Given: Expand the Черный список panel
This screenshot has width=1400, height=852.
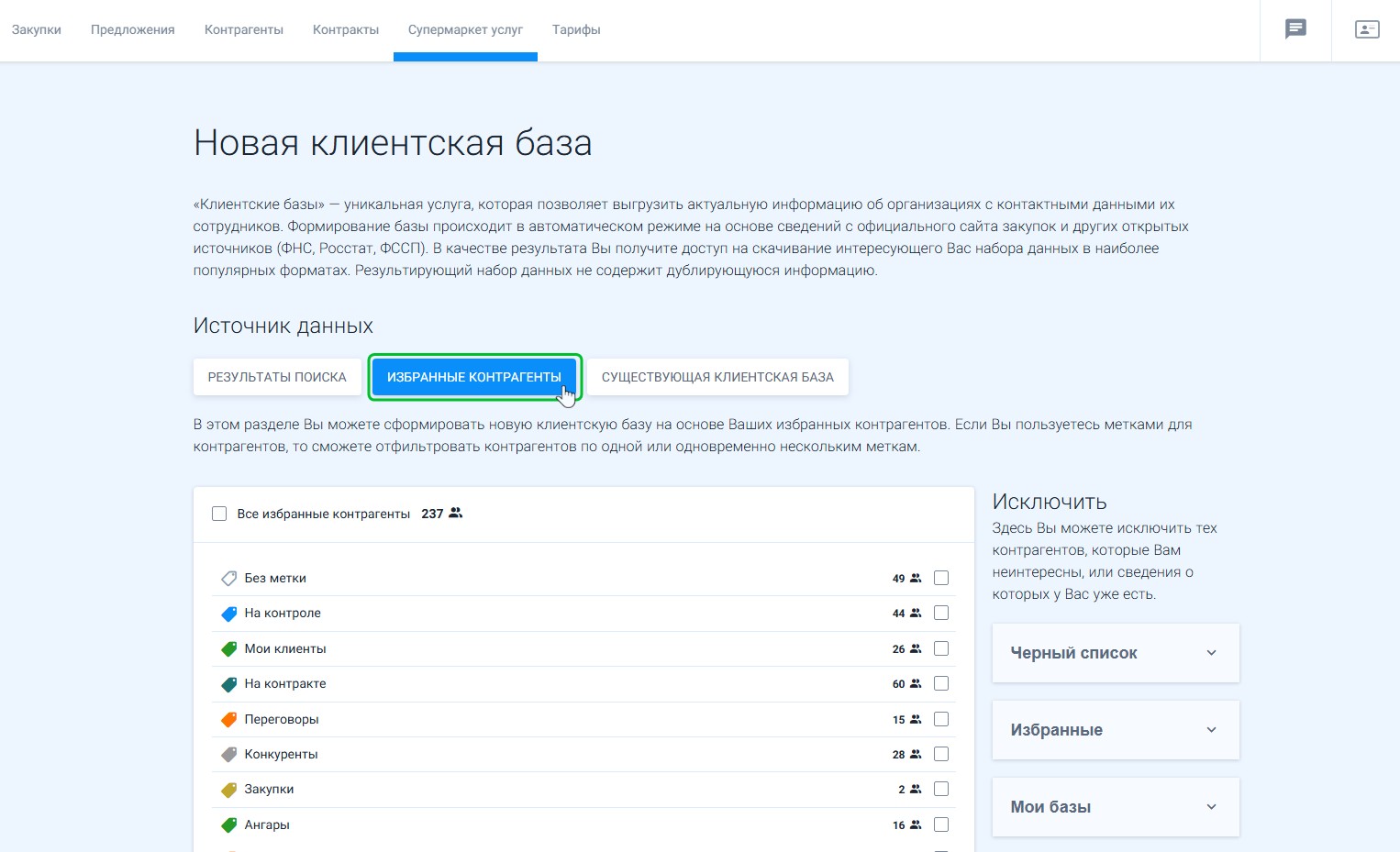Looking at the screenshot, I should pos(1116,653).
